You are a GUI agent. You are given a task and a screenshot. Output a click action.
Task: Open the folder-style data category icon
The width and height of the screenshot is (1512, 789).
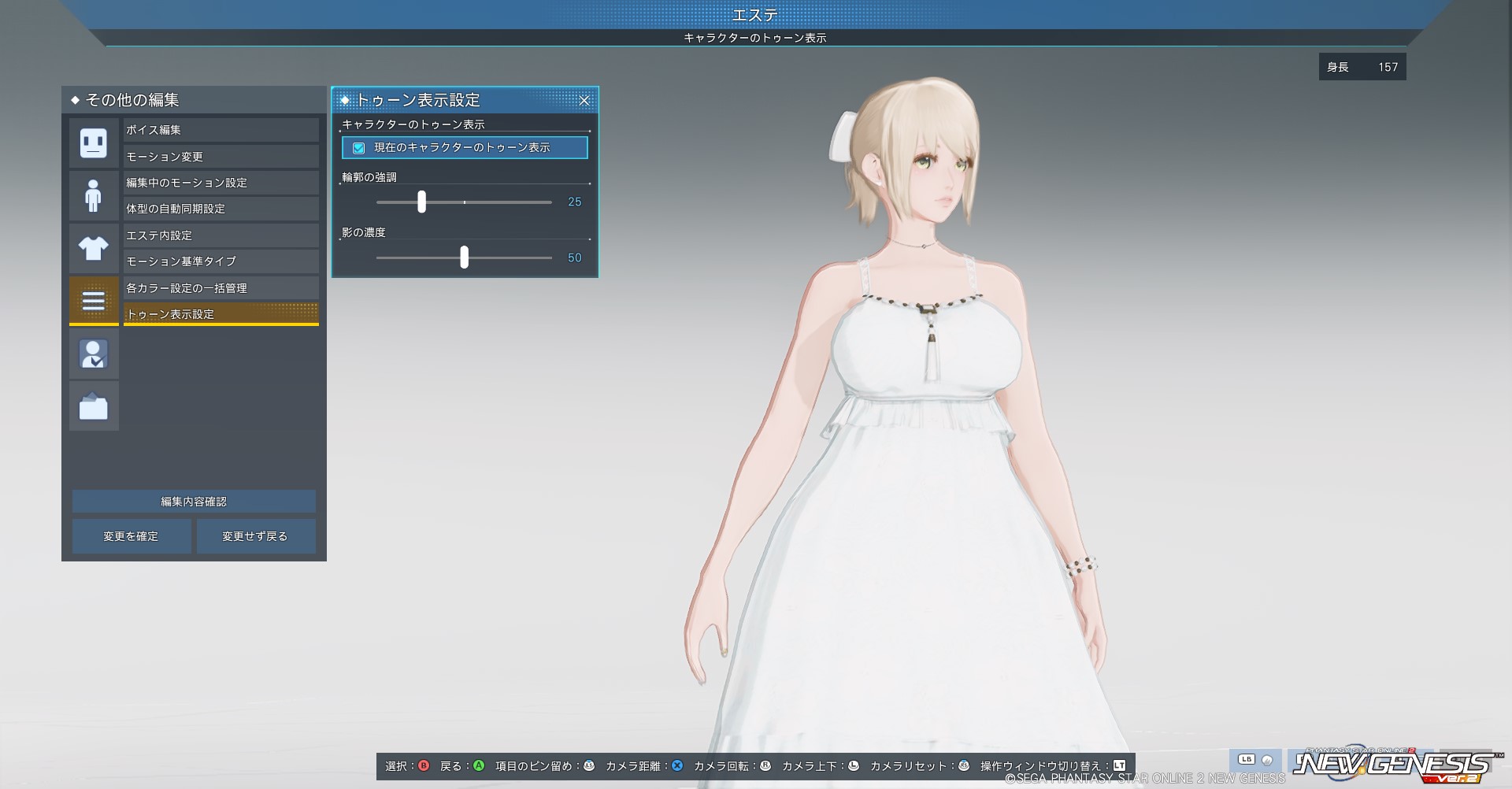pyautogui.click(x=94, y=406)
